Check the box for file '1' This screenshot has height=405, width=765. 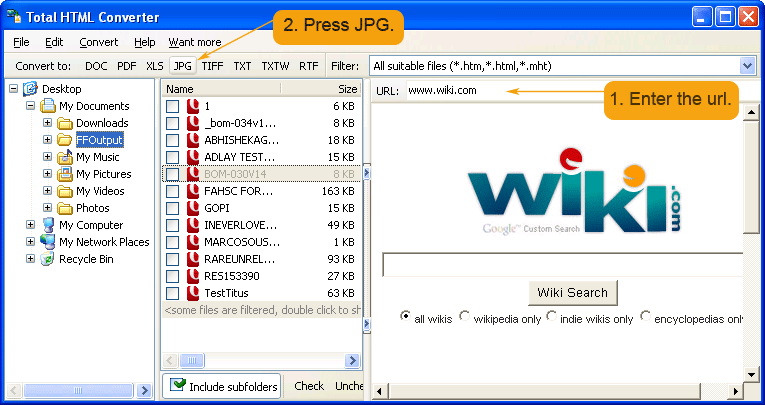pyautogui.click(x=172, y=106)
